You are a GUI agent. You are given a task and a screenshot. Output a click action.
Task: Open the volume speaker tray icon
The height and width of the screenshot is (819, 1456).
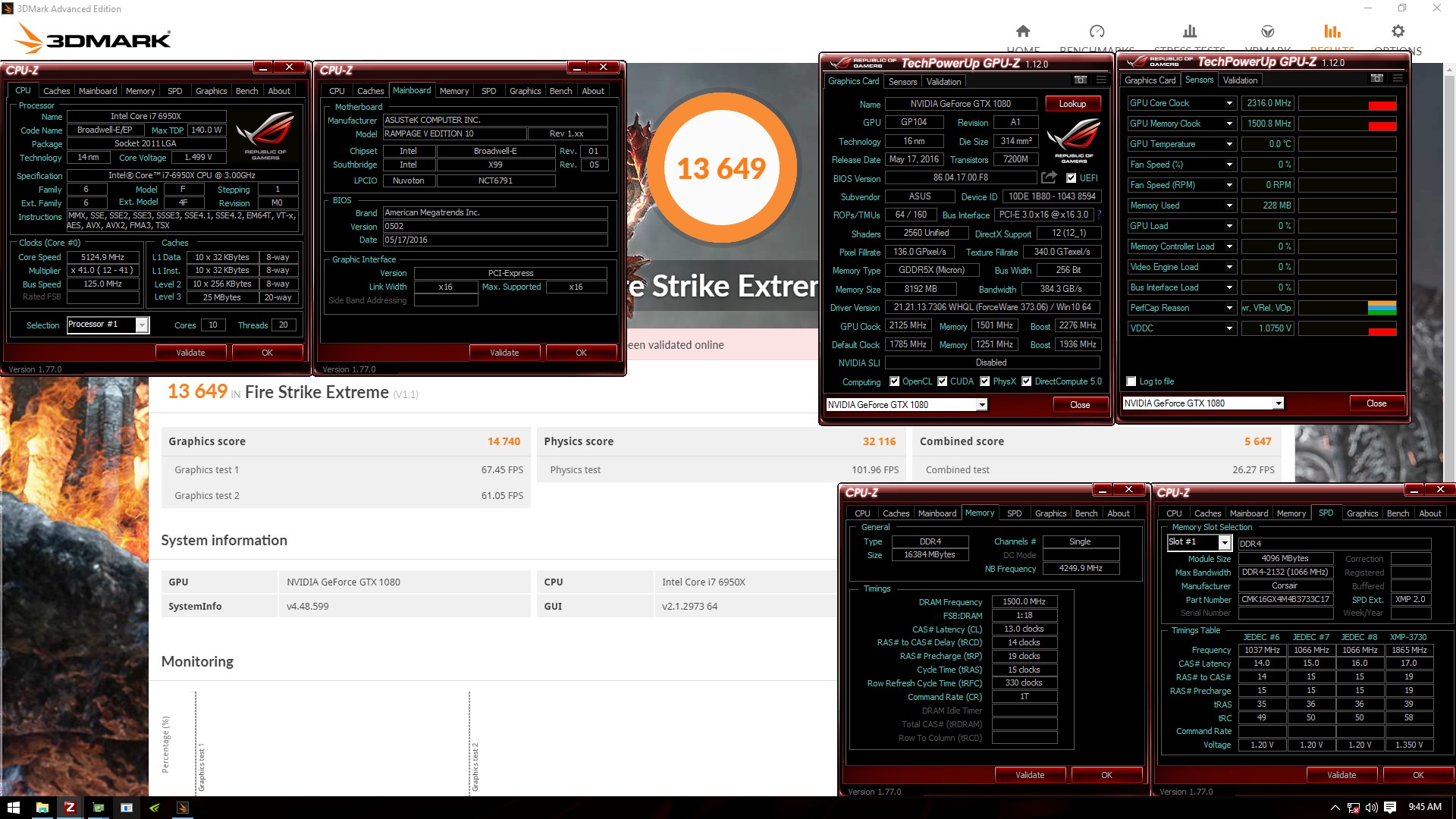click(x=1371, y=808)
